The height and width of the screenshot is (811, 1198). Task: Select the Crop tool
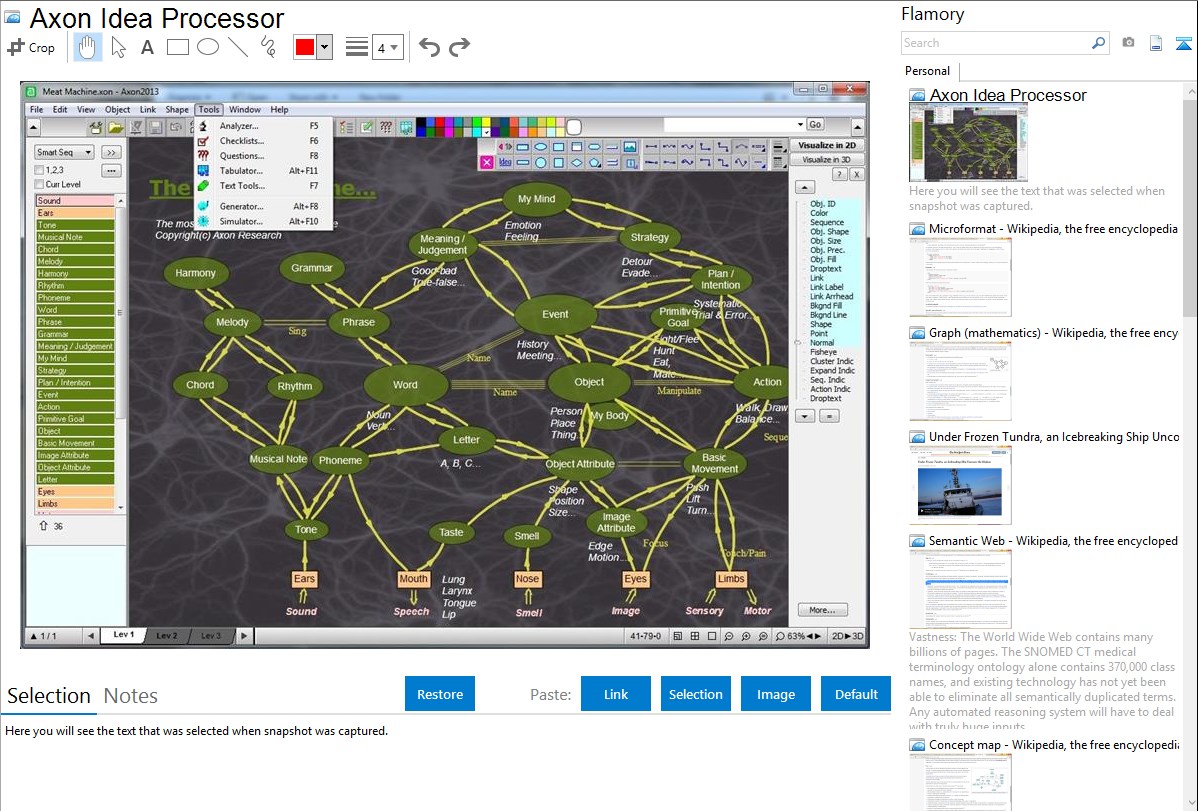click(31, 47)
